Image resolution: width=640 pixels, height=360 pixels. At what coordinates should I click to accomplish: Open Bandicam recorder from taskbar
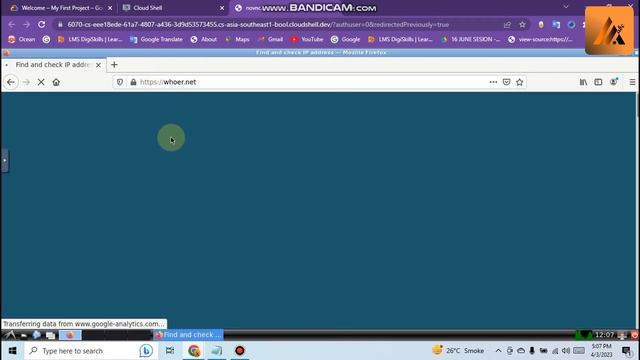point(240,351)
